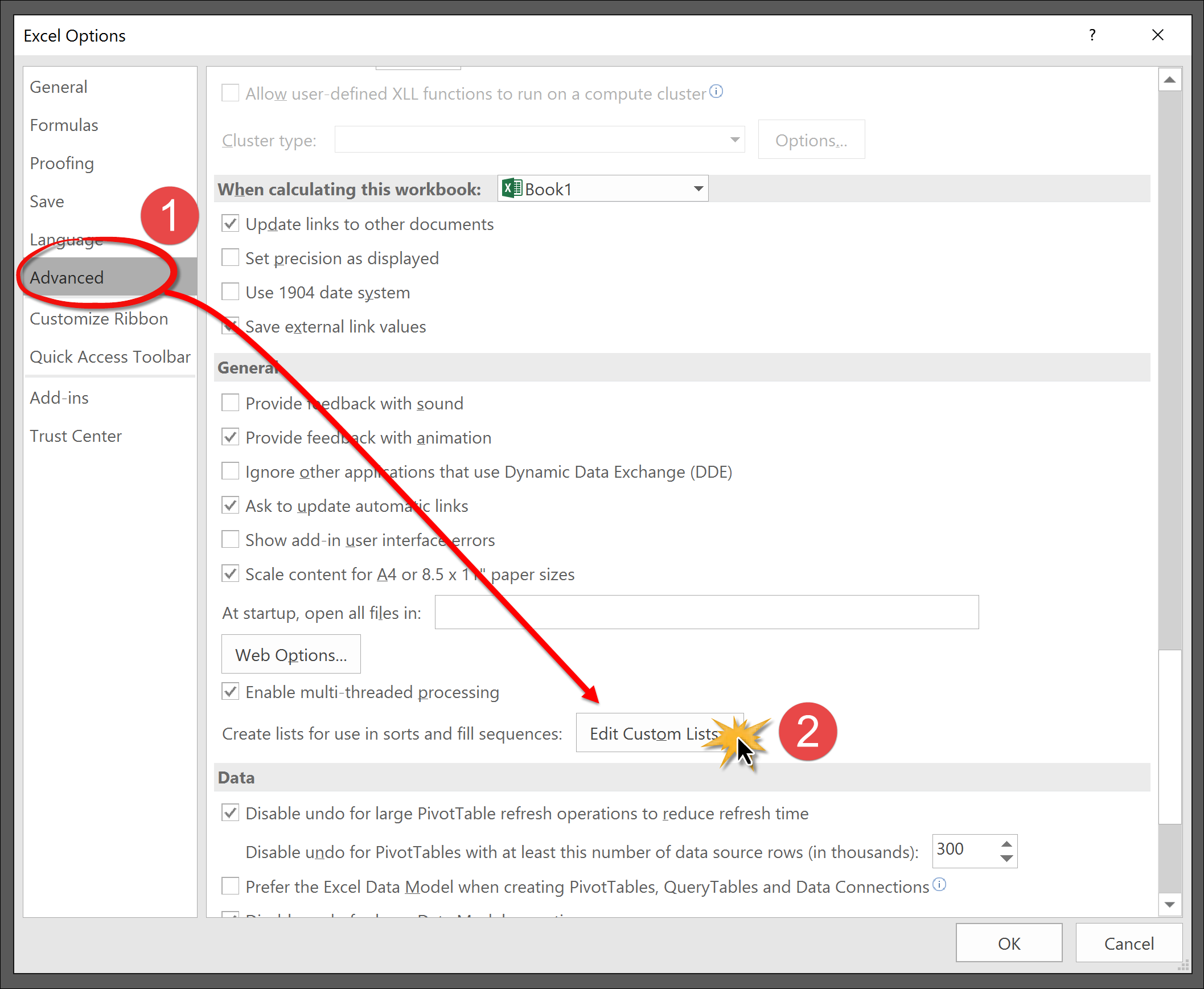1204x989 pixels.
Task: Select the Advanced category
Action: [x=110, y=277]
